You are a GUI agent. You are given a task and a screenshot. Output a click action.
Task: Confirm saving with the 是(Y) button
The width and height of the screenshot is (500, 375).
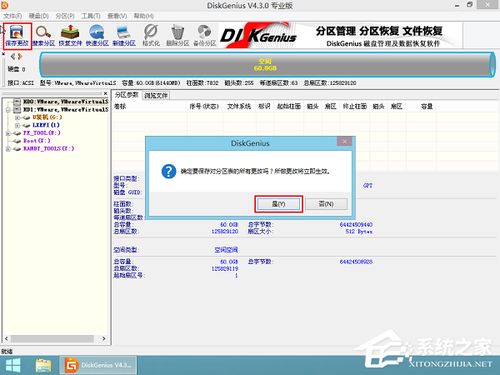pyautogui.click(x=279, y=204)
